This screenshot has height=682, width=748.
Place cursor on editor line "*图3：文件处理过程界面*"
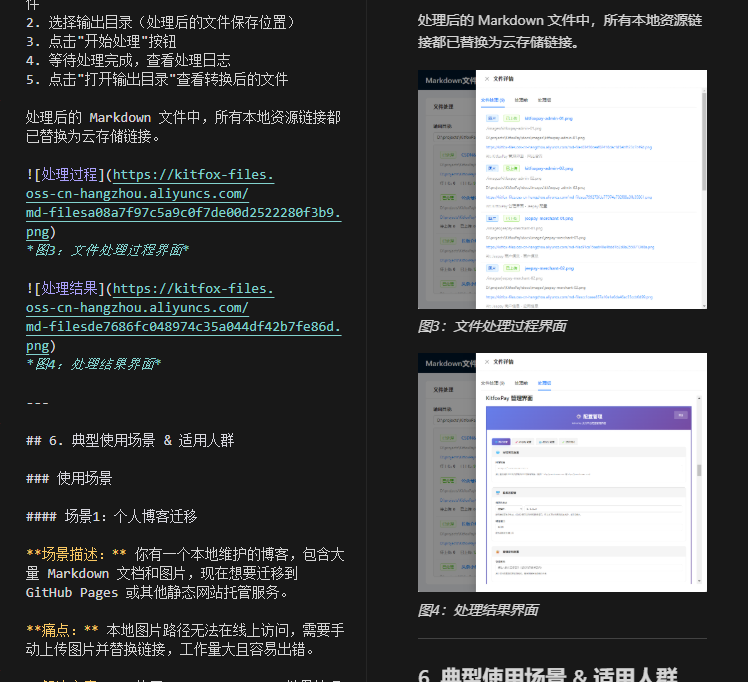[x=107, y=250]
